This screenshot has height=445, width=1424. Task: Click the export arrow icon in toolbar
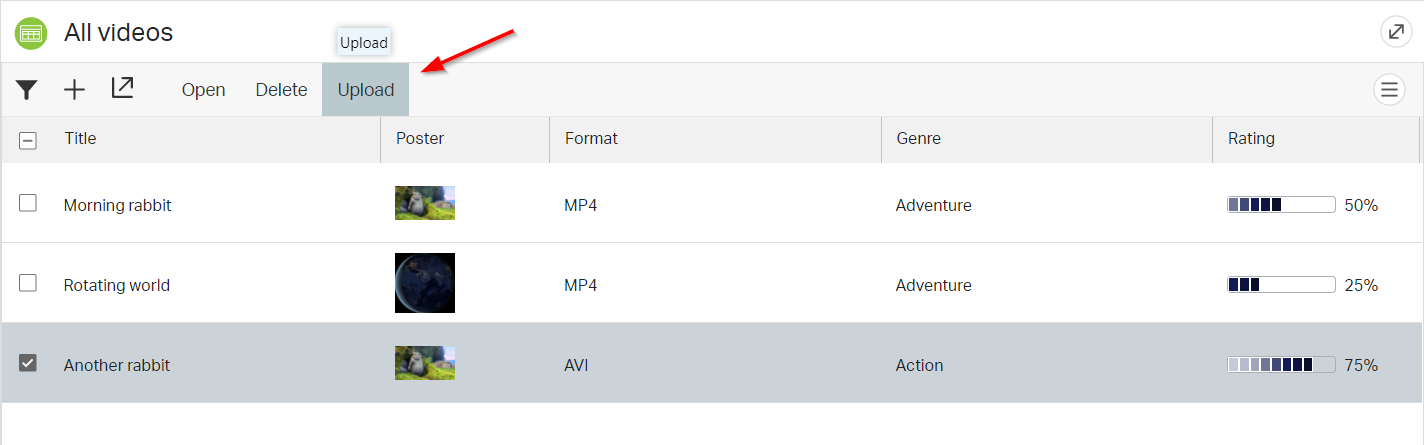pos(122,89)
